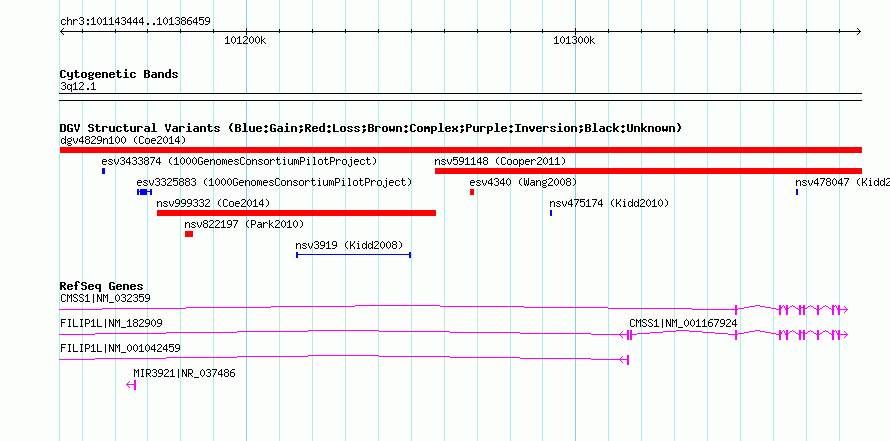
Task: Click the ruler's right arrowhead
Action: (859, 32)
